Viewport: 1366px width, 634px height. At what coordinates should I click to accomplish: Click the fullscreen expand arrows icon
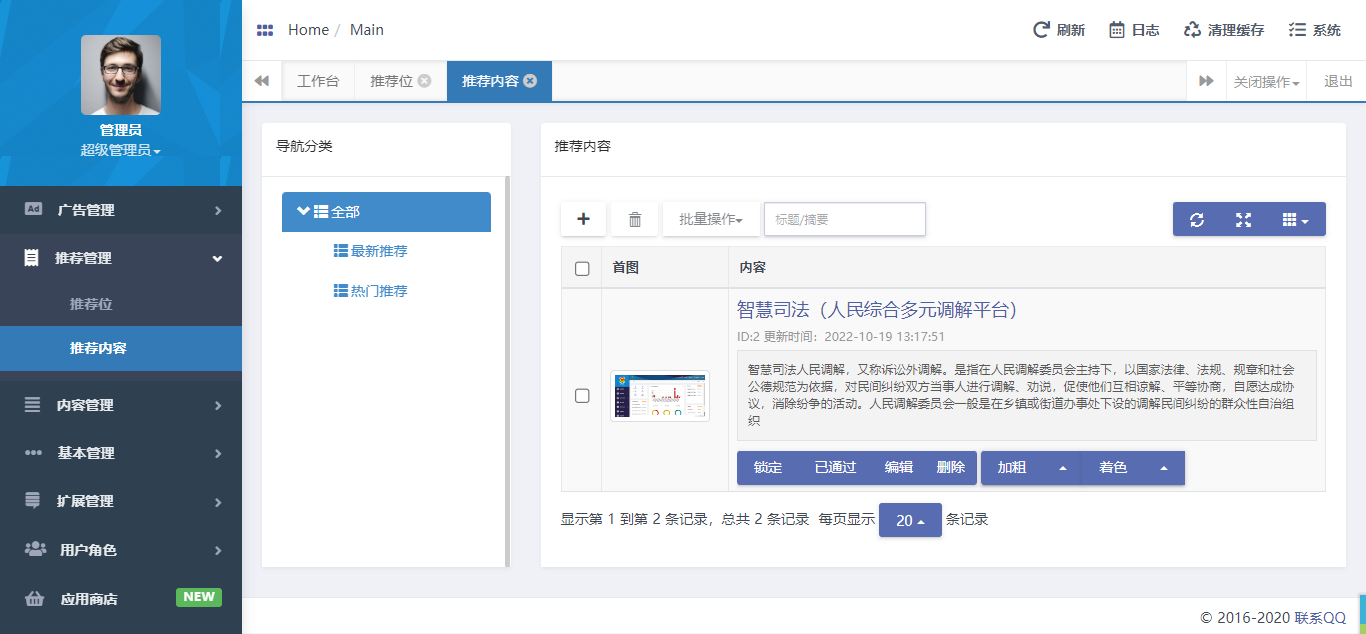(x=1243, y=219)
